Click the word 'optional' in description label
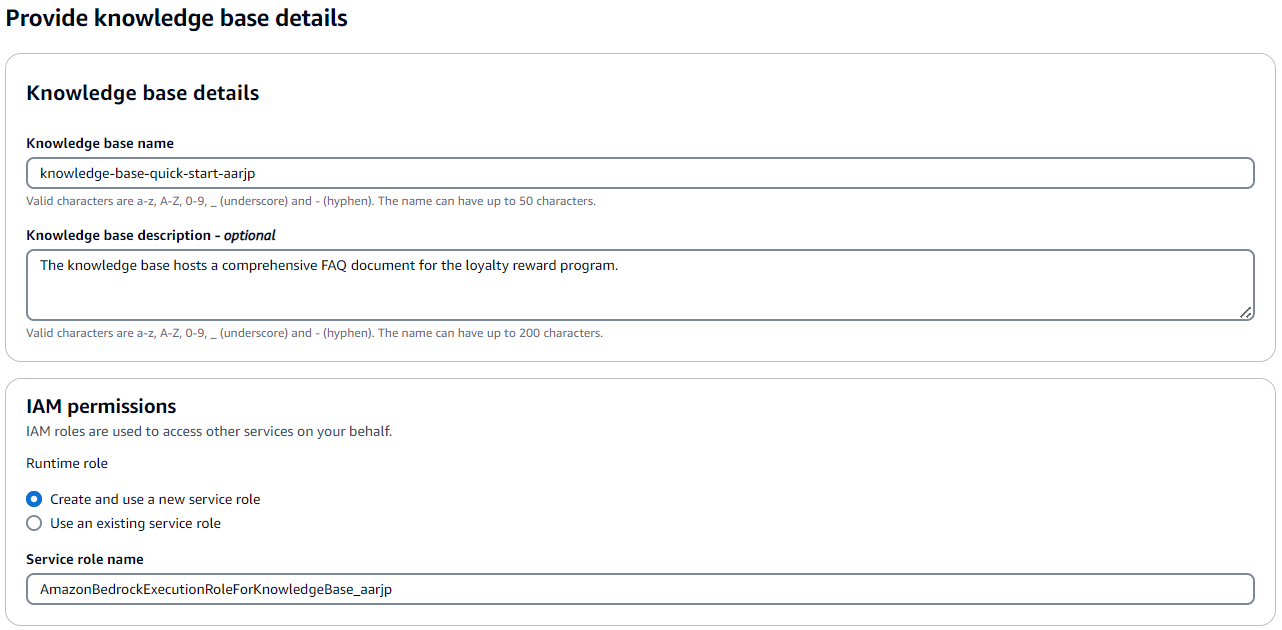 click(x=249, y=235)
